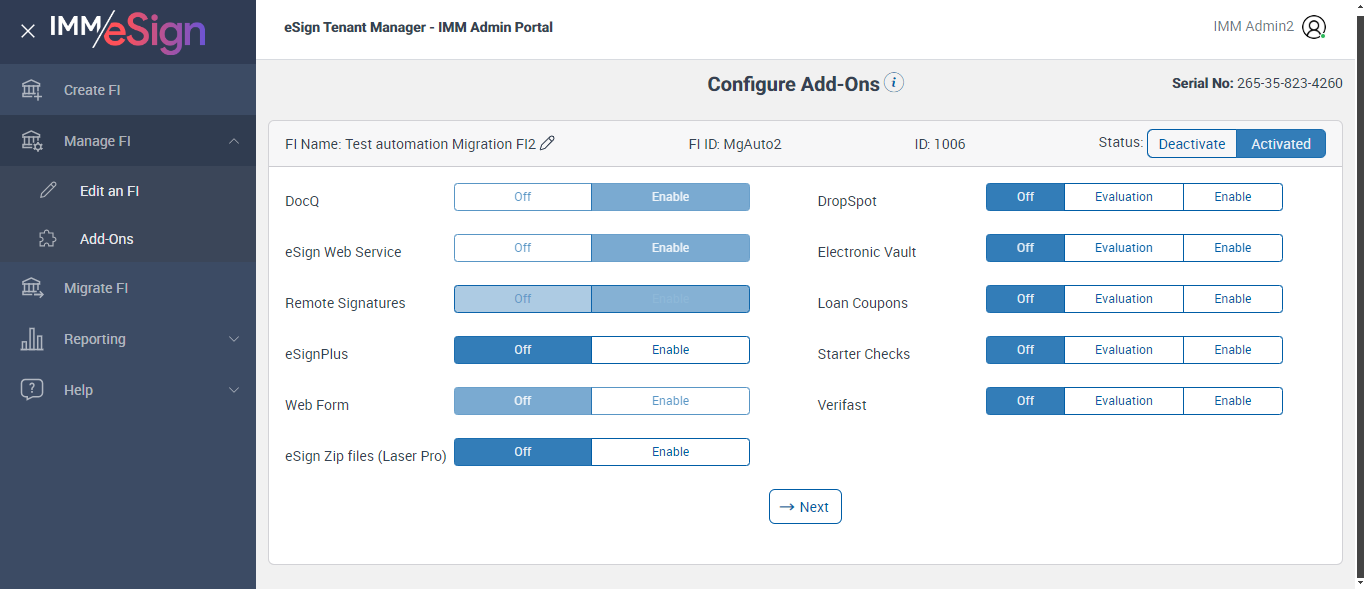Click the Migrate FI bank-arrow icon

(x=32, y=288)
